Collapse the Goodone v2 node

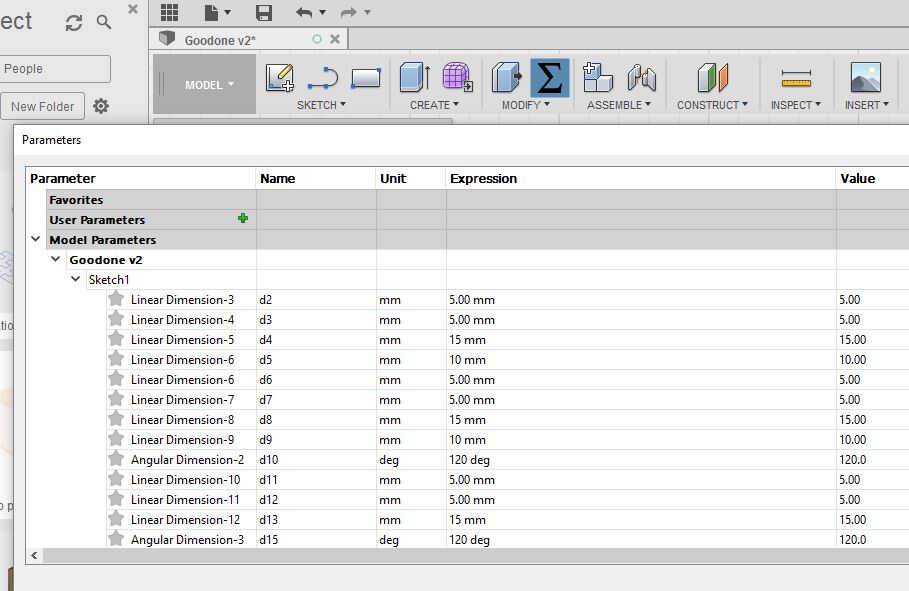tap(56, 259)
